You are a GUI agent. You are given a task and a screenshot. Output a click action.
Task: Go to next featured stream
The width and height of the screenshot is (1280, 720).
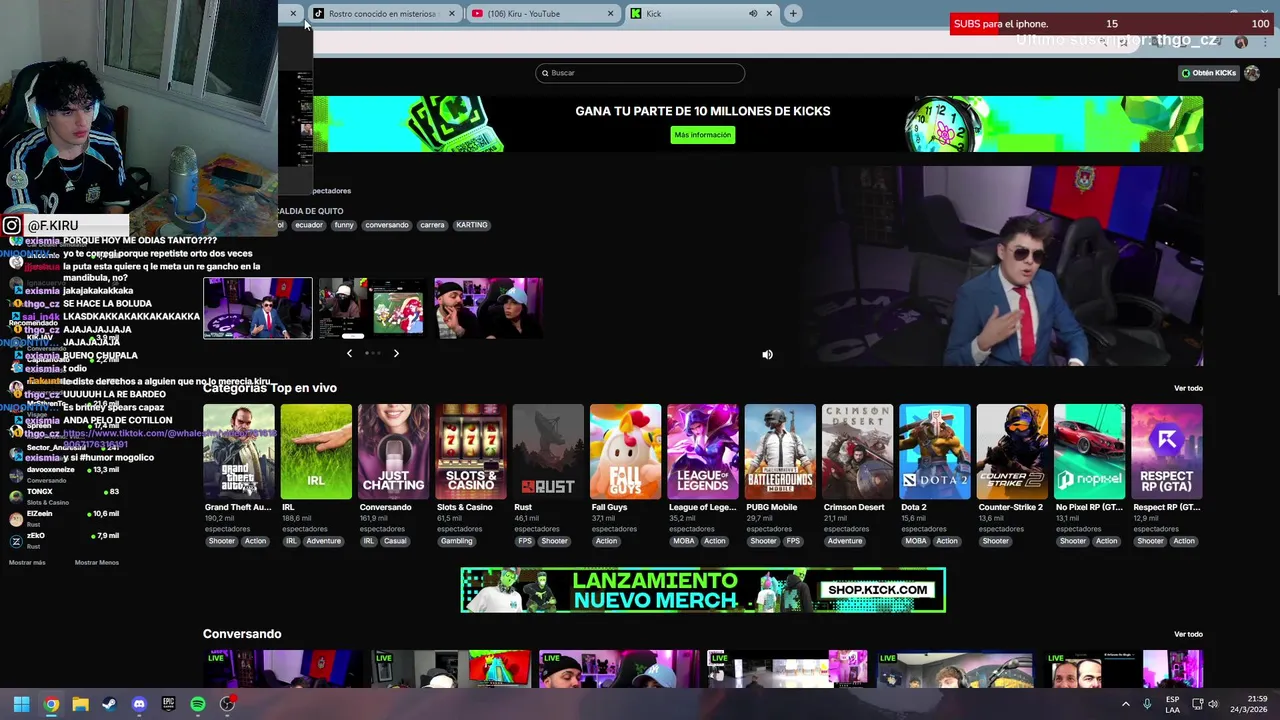click(396, 353)
